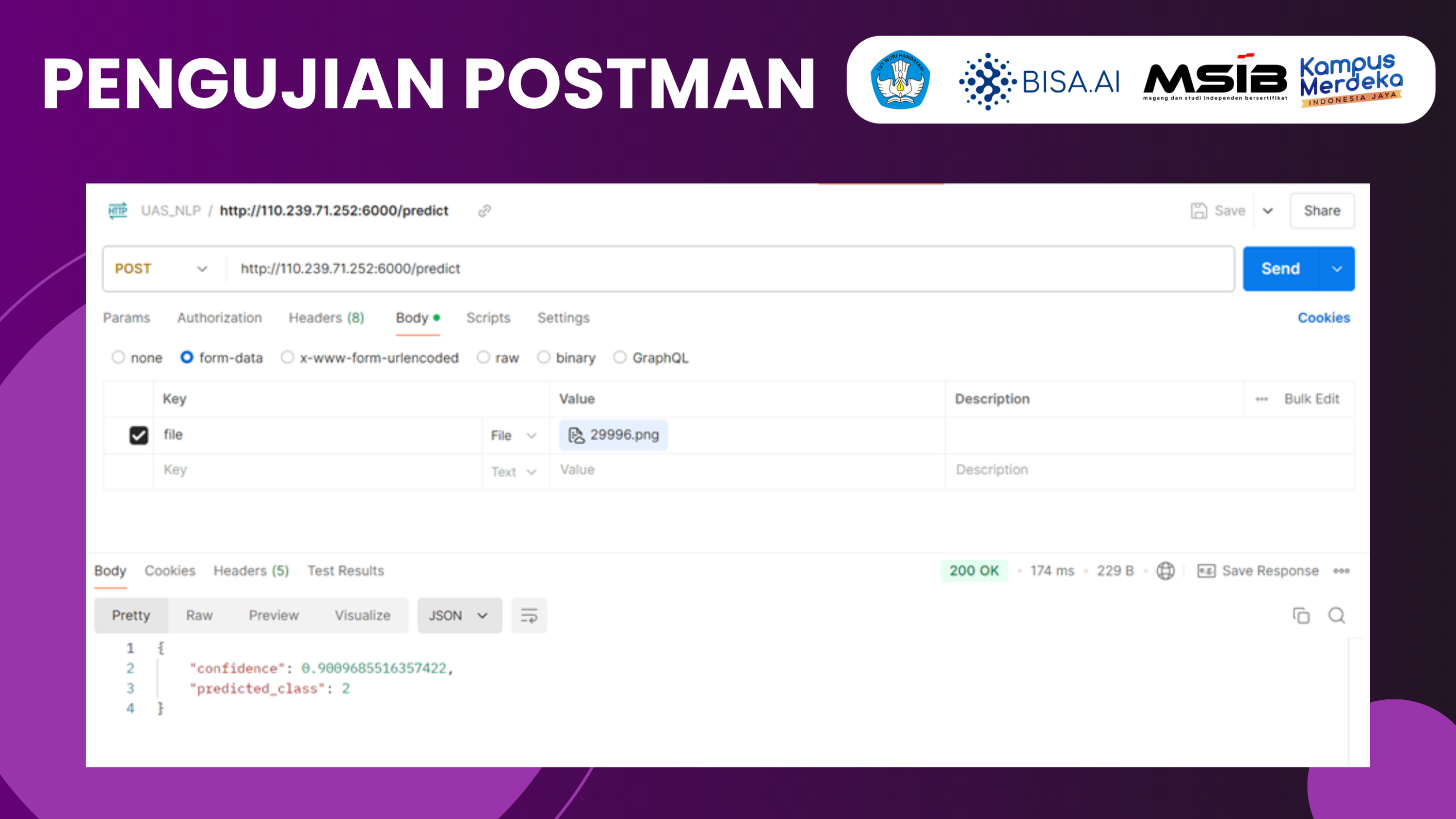Select the Pretty response view
The image size is (1456, 819).
pos(131,616)
